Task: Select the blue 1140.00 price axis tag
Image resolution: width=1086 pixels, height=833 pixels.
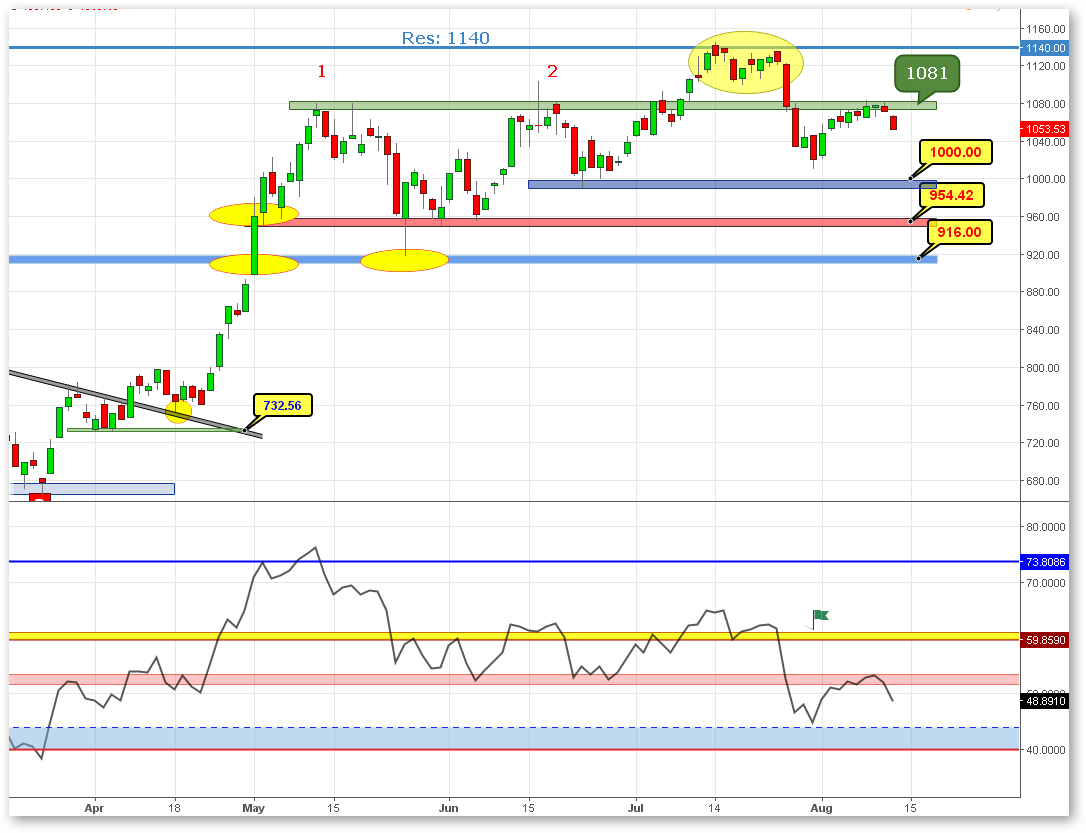Action: [1045, 48]
